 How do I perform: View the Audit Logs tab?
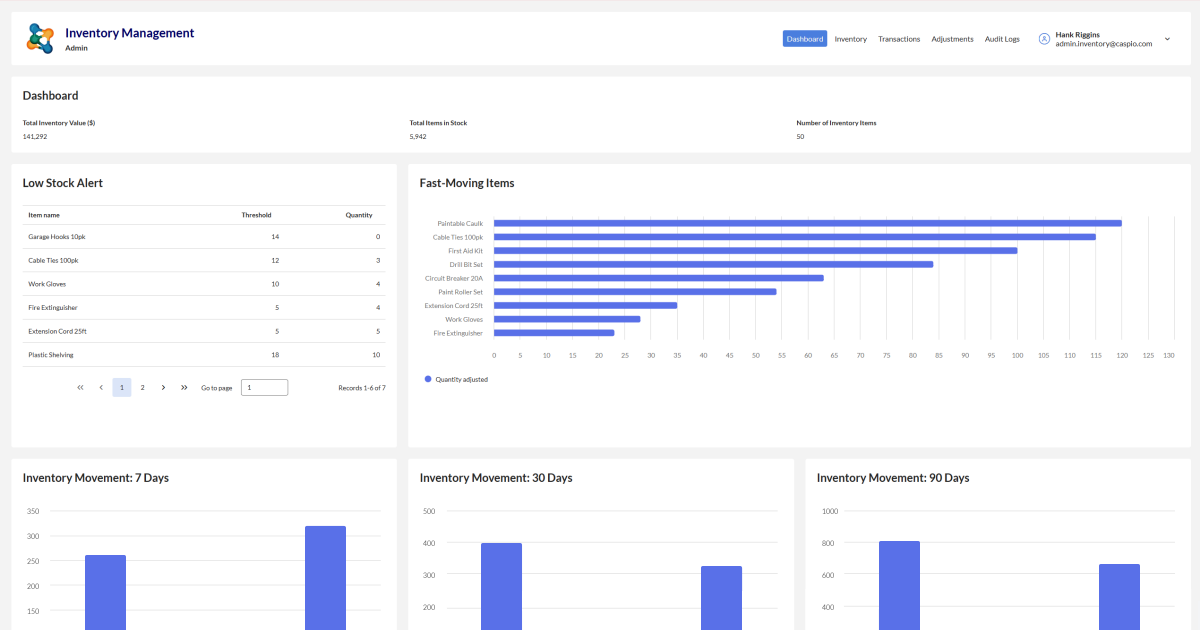(x=1002, y=39)
